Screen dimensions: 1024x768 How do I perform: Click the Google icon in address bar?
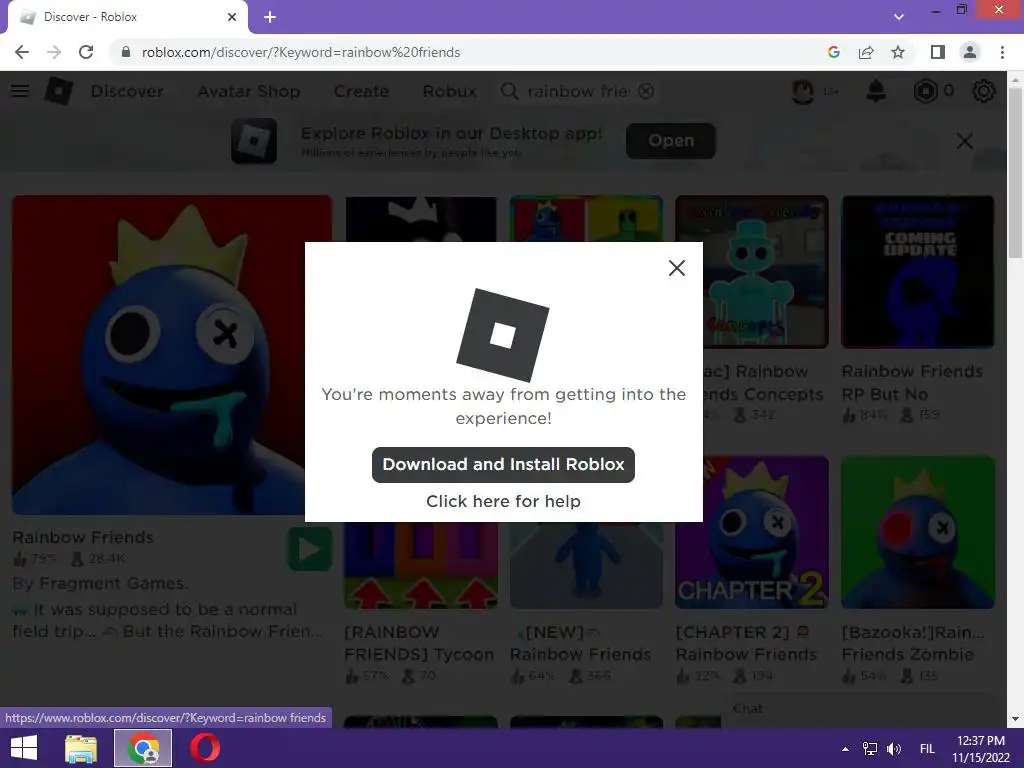[x=833, y=52]
